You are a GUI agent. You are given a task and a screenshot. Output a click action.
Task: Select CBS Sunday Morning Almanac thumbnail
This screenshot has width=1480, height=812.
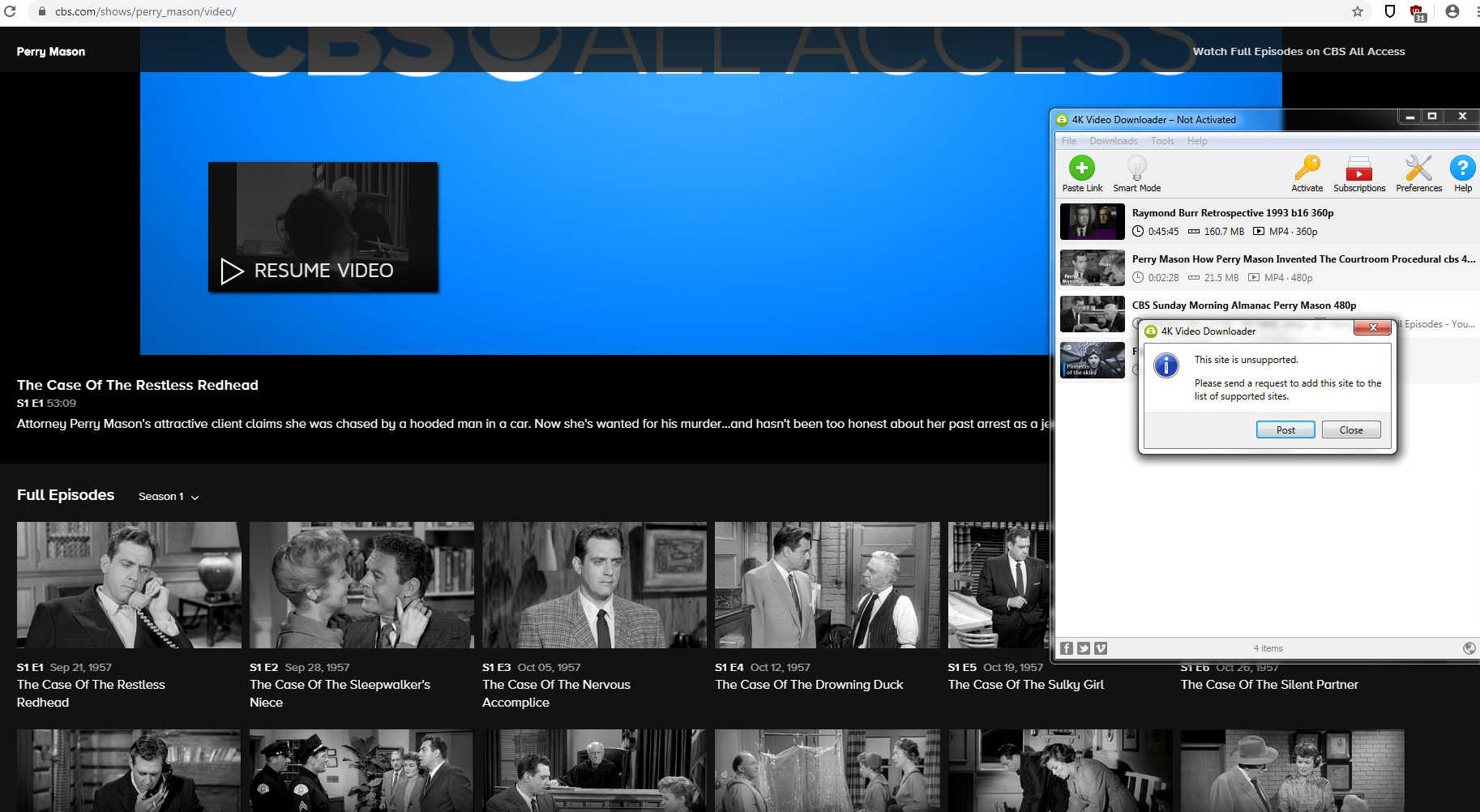tap(1092, 314)
